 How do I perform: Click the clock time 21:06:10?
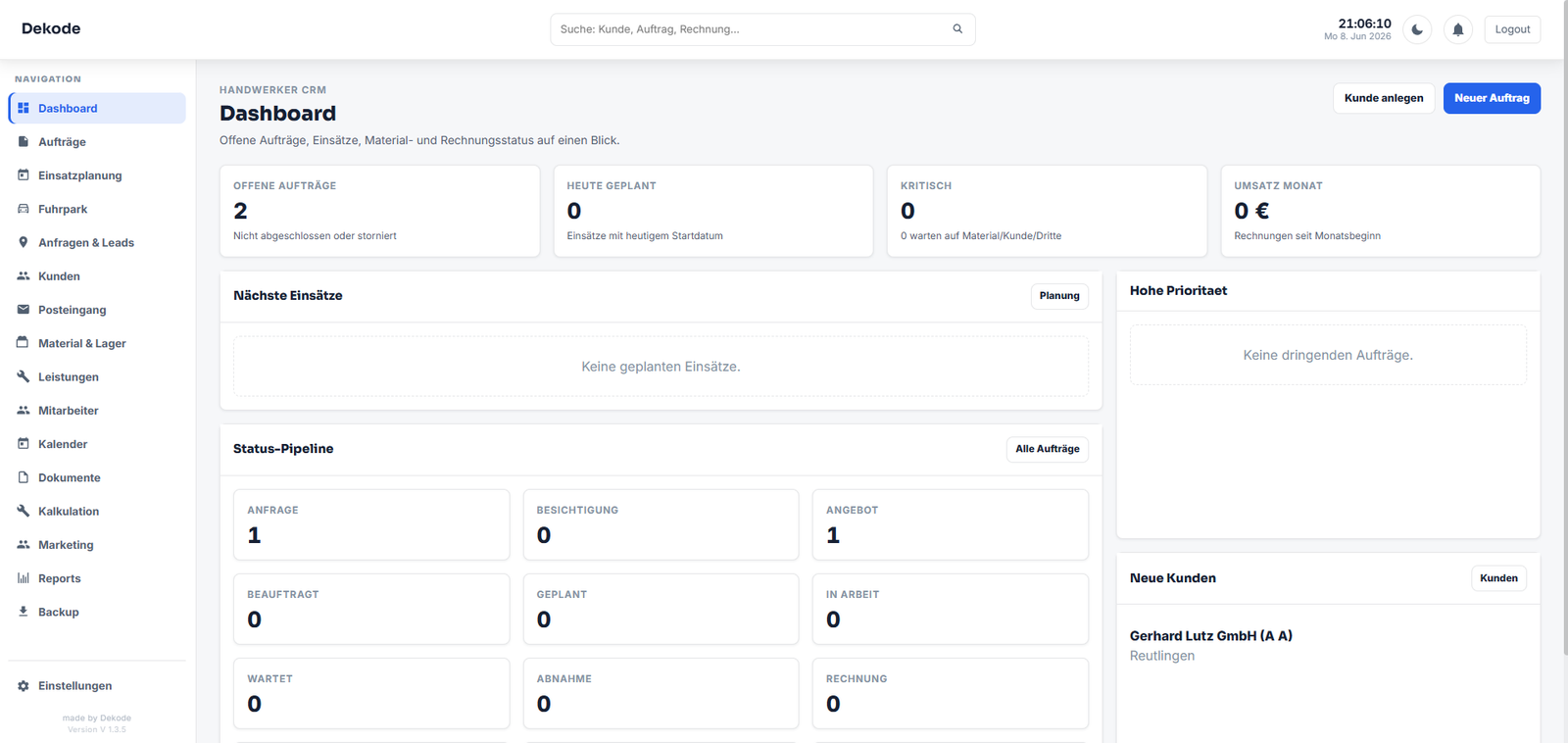click(1364, 24)
